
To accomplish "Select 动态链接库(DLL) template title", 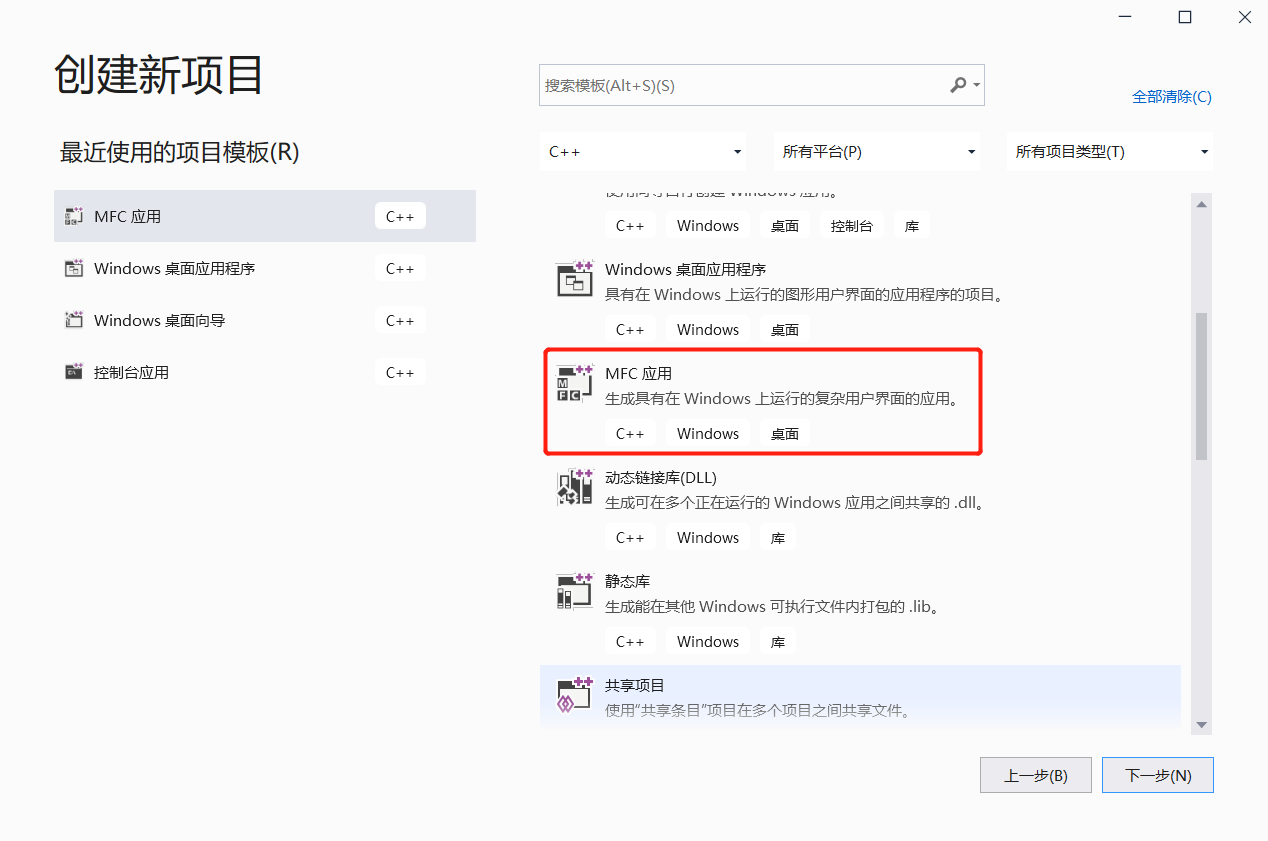I will (661, 478).
